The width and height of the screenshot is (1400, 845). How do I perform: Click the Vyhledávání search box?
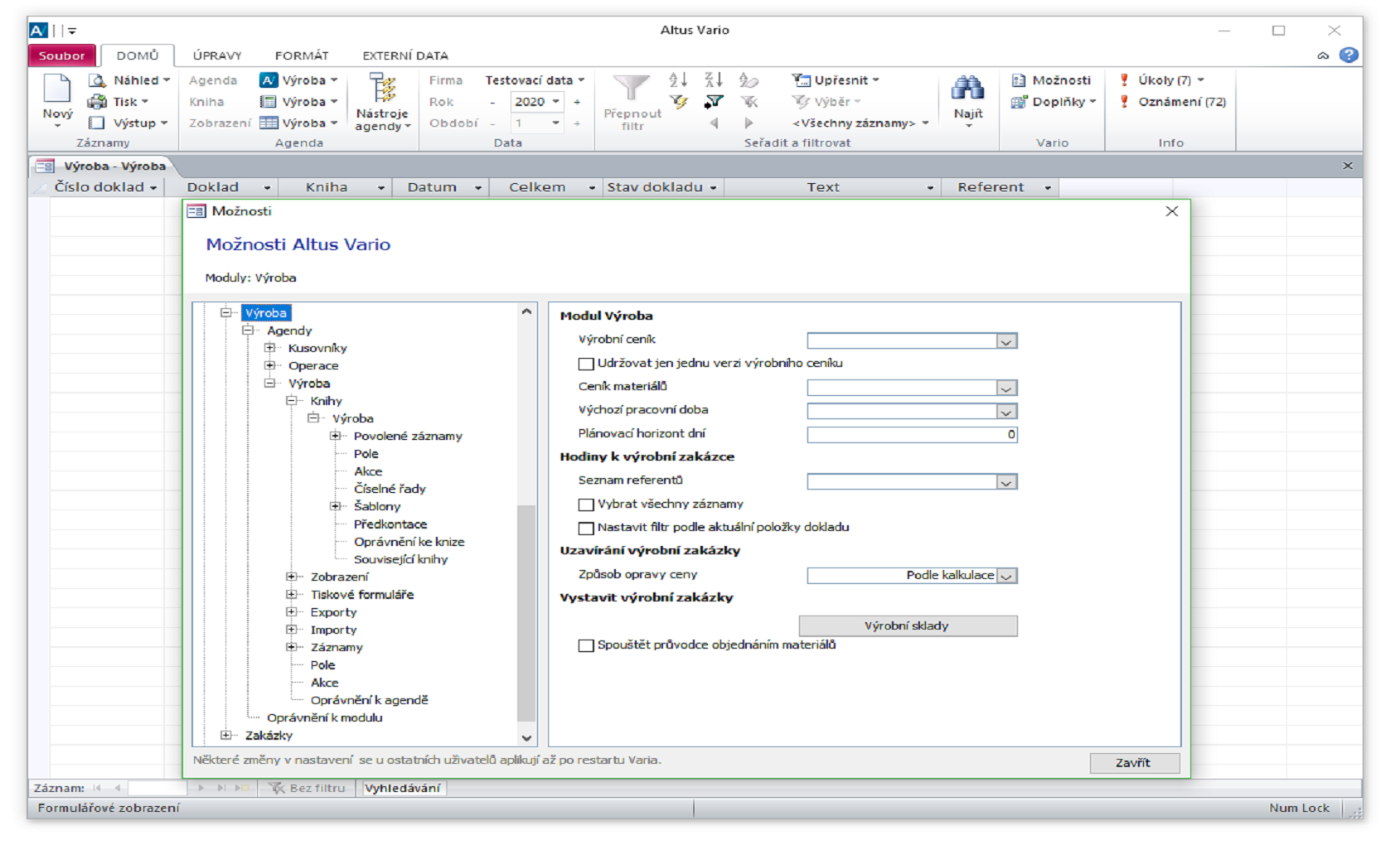point(403,788)
